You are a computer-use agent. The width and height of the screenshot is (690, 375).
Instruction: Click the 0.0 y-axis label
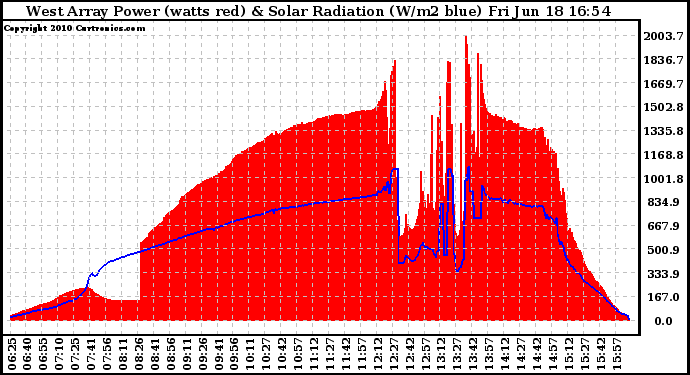coord(663,321)
